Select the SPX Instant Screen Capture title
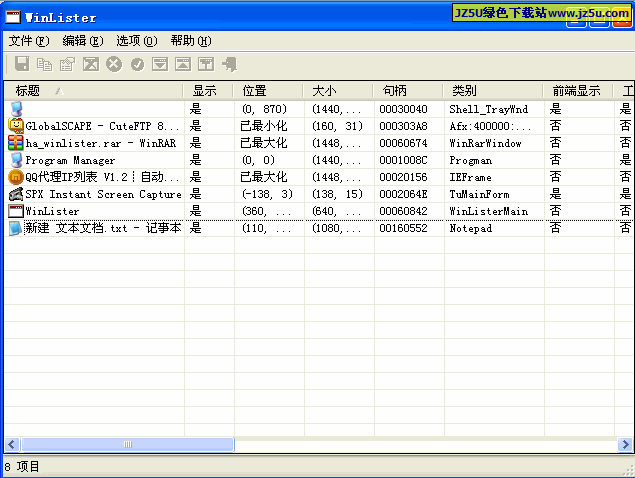Image resolution: width=635 pixels, height=478 pixels. pyautogui.click(x=103, y=194)
